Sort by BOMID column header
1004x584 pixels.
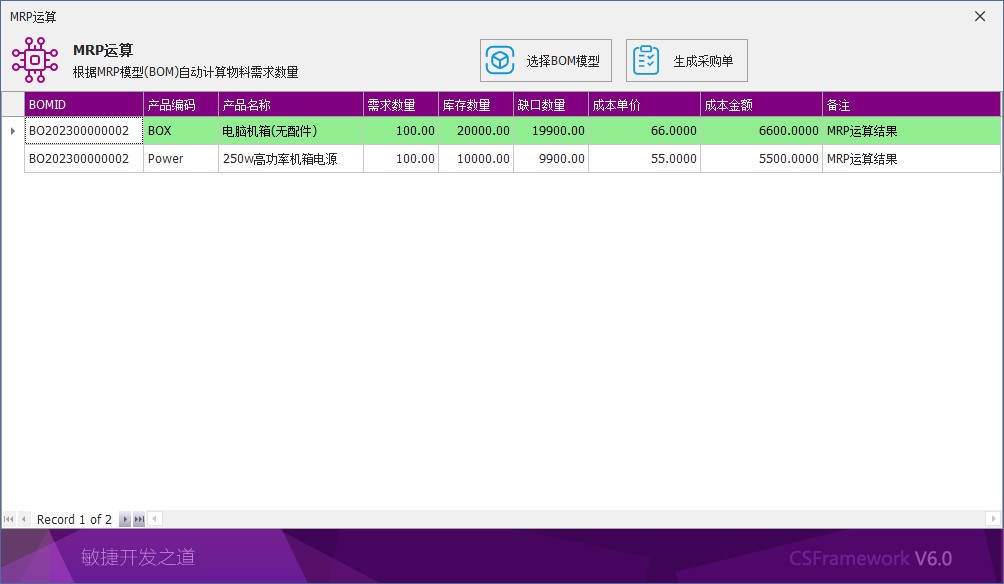pos(84,104)
